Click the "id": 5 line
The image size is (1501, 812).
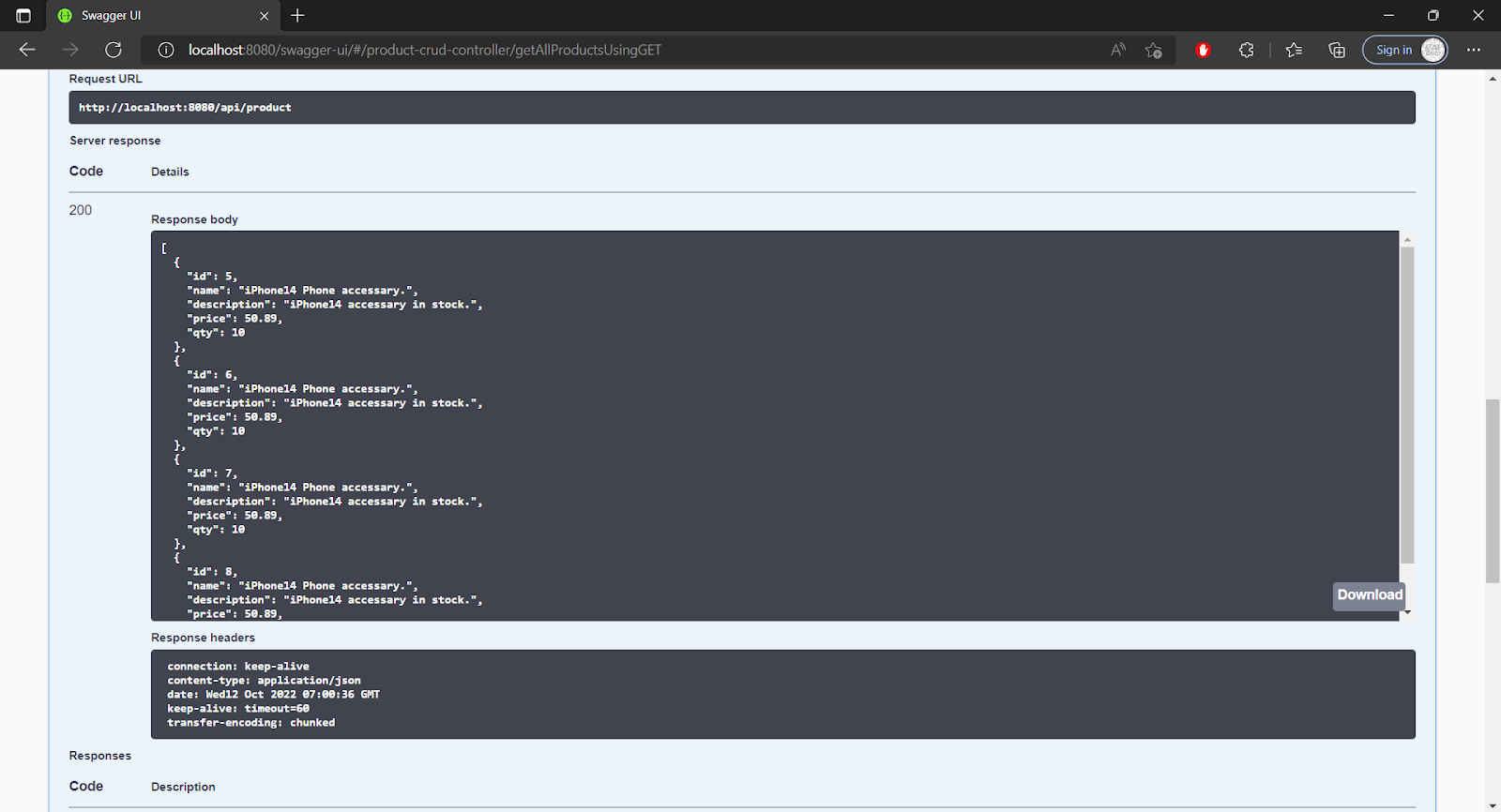tap(212, 277)
